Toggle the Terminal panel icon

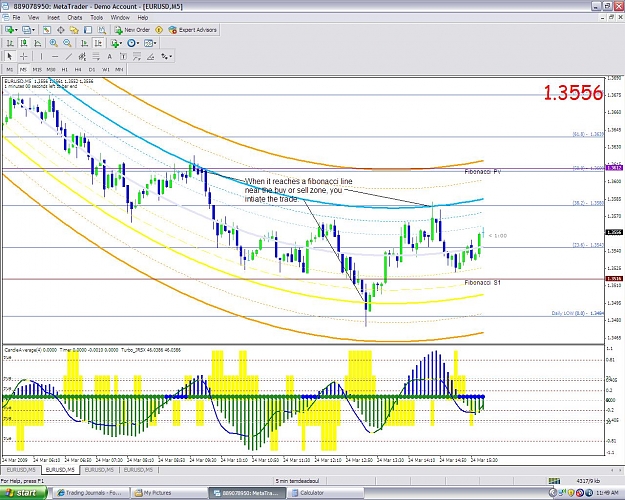click(x=88, y=30)
